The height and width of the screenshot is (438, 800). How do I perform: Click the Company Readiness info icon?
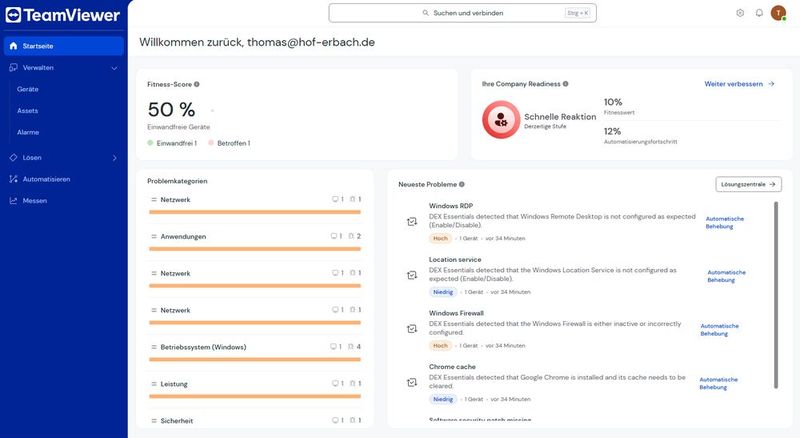[565, 84]
